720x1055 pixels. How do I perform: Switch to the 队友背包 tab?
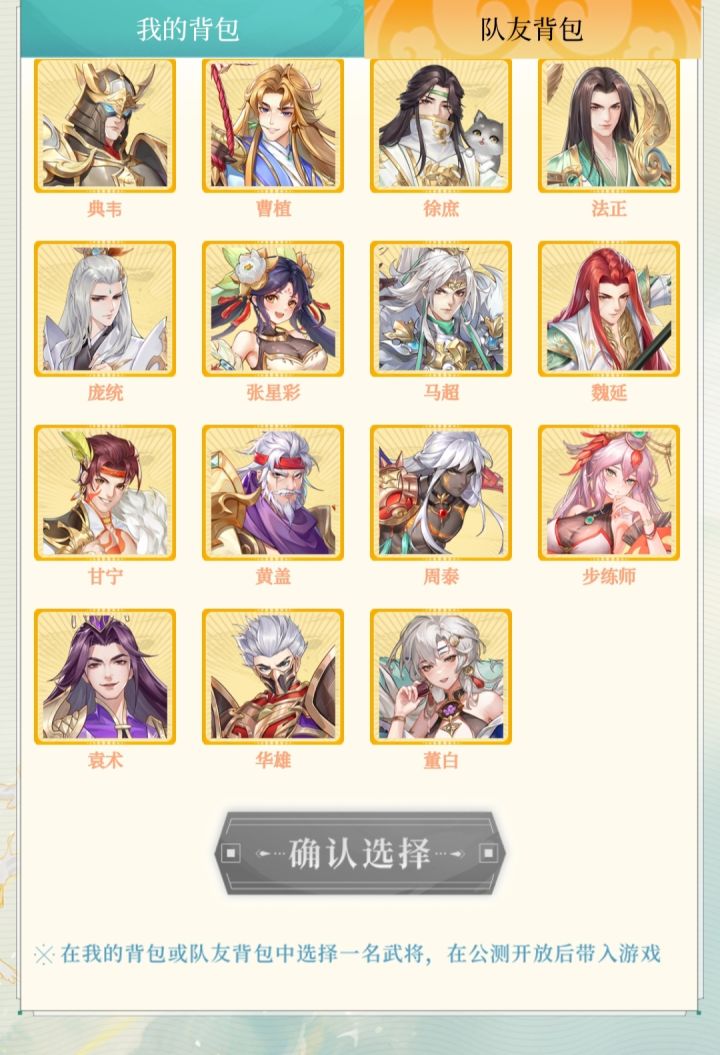coord(532,29)
